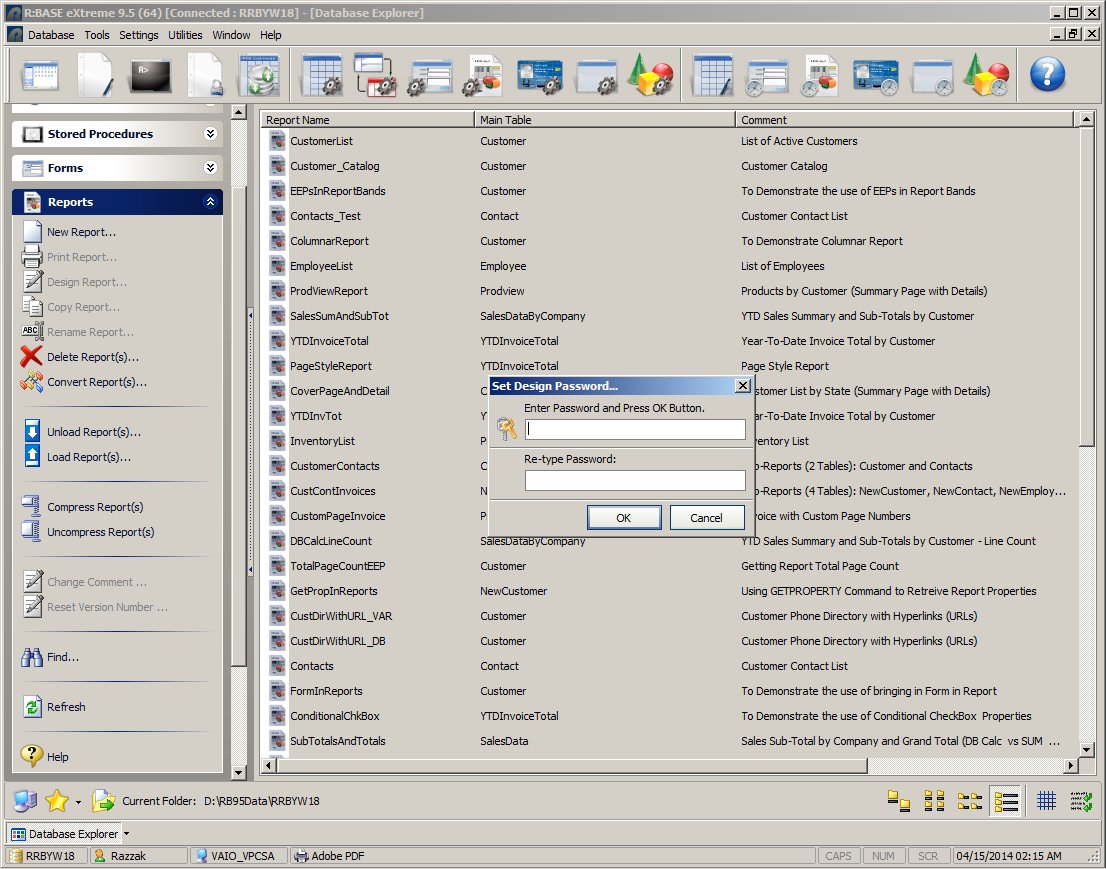Expand the Stored Procedures section

[x=210, y=134]
